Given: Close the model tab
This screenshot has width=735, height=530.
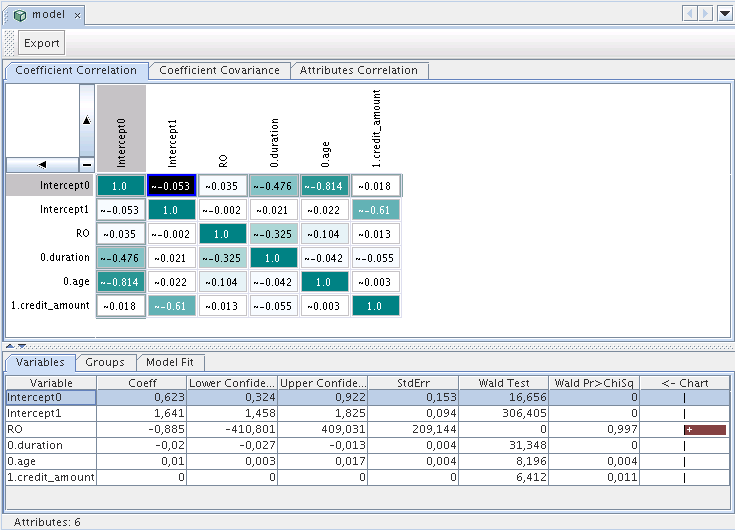Looking at the screenshot, I should (x=77, y=15).
